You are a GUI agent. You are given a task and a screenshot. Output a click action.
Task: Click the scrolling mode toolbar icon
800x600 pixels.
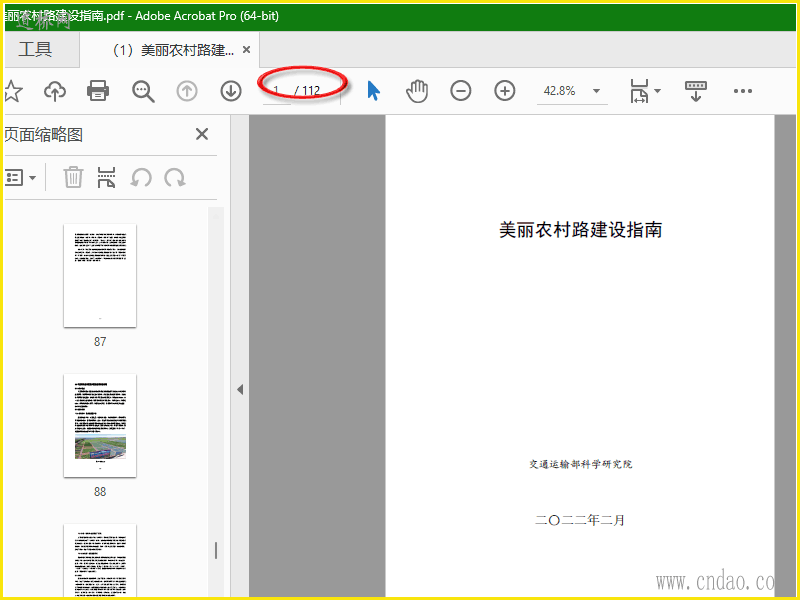(x=695, y=91)
